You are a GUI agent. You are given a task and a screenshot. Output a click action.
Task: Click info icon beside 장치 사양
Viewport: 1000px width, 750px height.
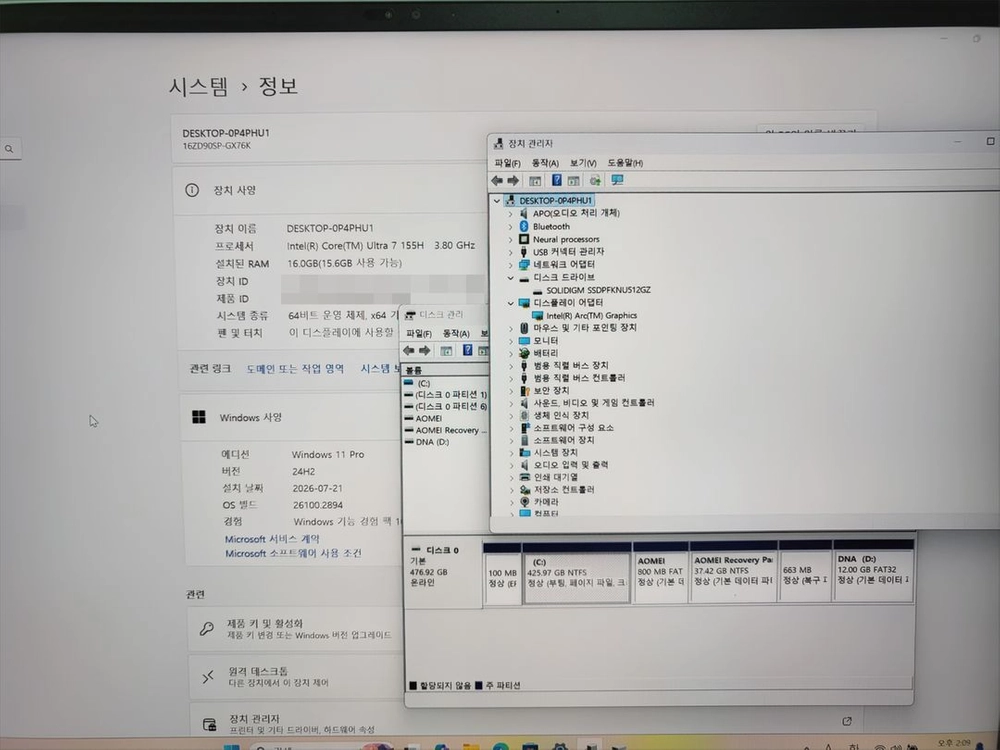[x=191, y=190]
